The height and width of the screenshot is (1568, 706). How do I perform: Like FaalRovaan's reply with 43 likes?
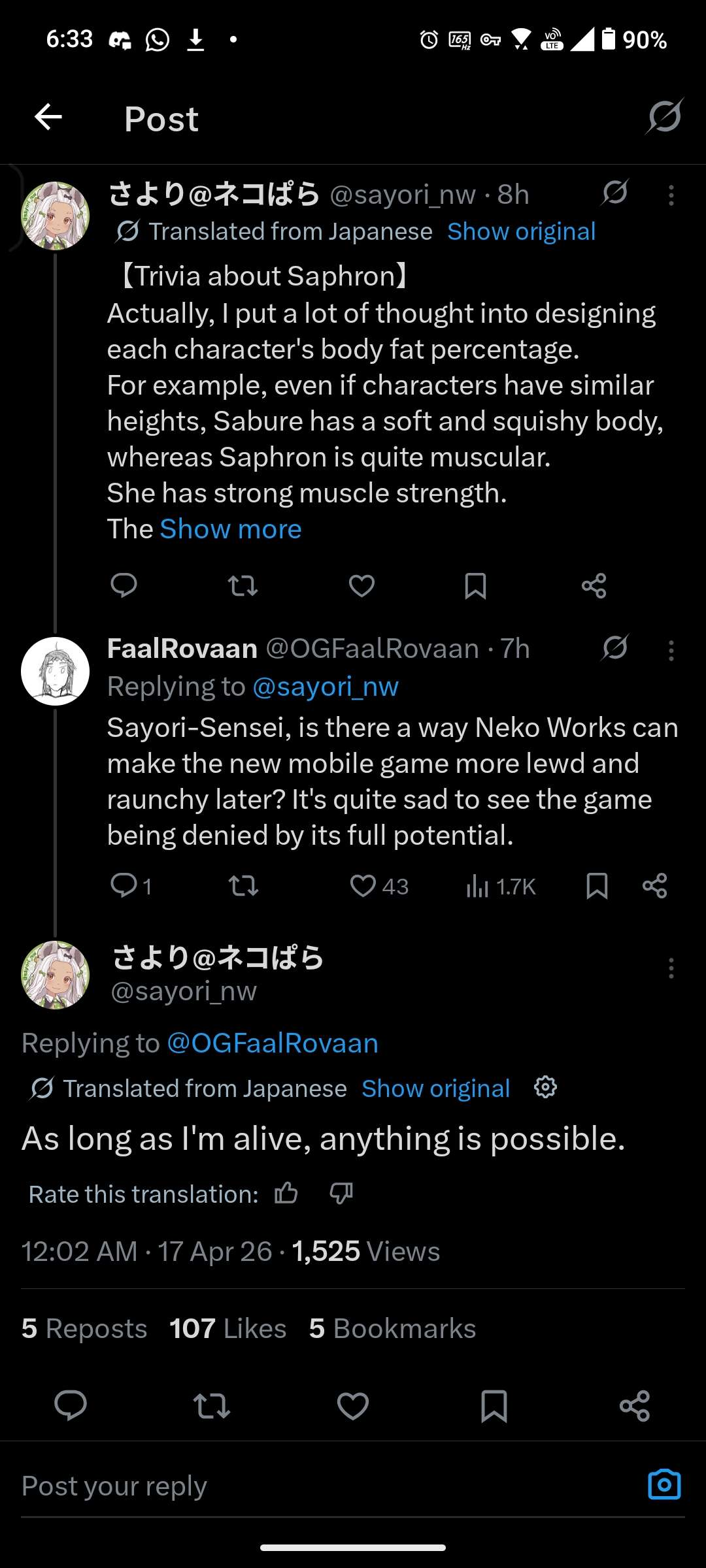click(363, 886)
